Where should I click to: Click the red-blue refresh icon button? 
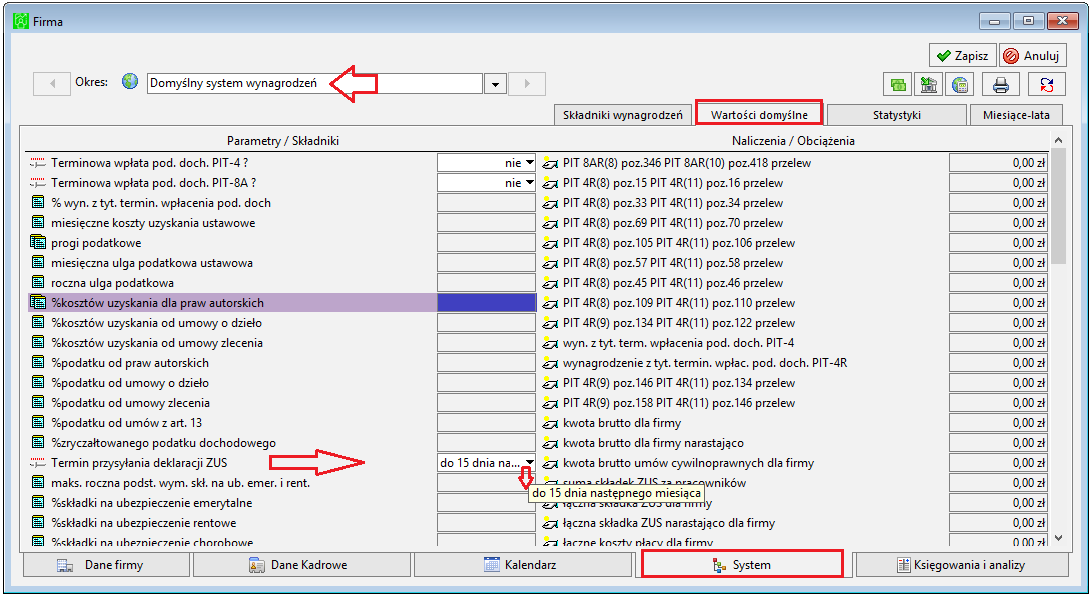1047,85
